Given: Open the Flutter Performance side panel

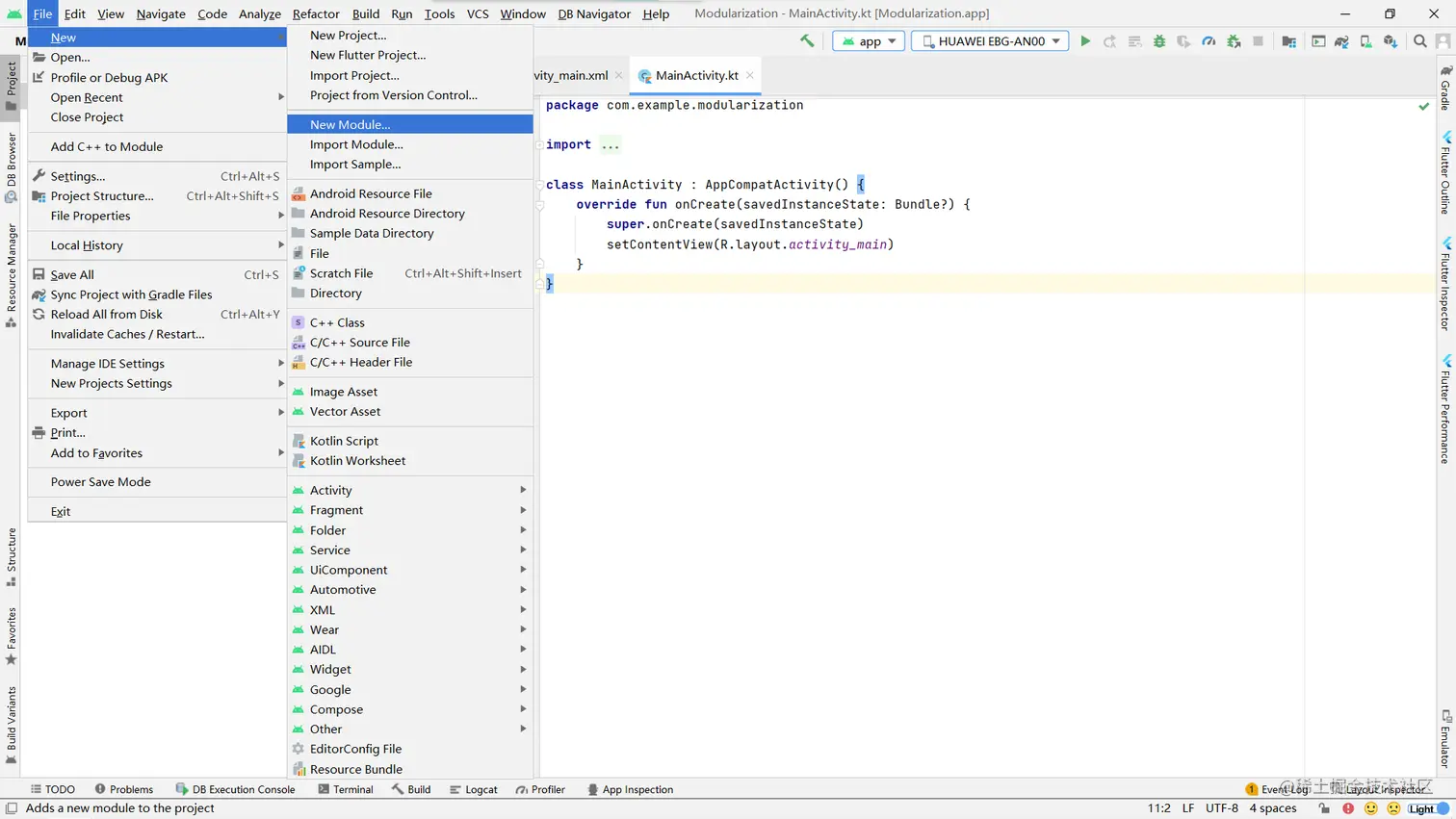Looking at the screenshot, I should pos(1445,410).
